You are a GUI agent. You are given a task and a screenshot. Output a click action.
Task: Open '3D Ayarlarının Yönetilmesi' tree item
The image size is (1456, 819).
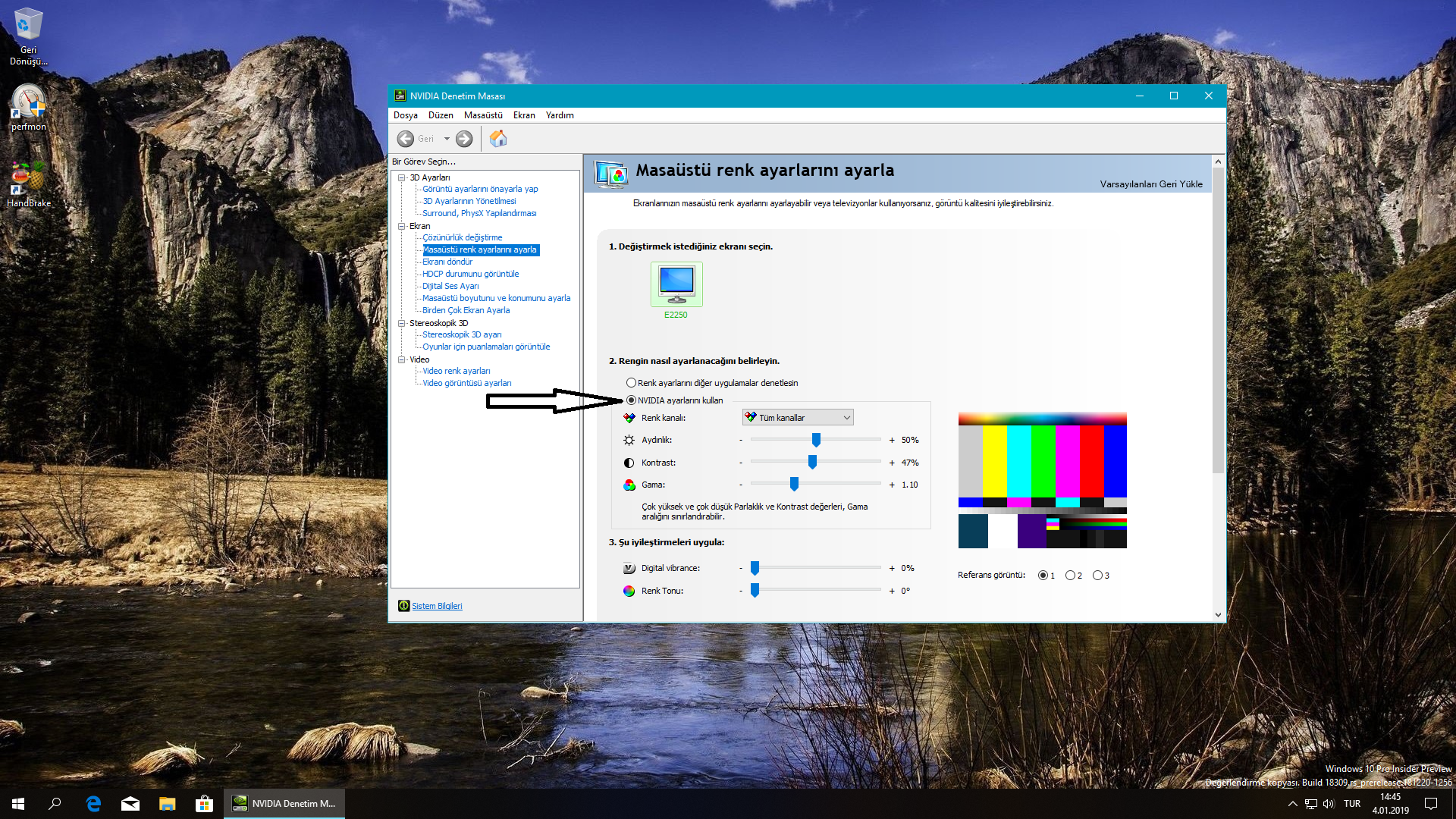tap(469, 201)
